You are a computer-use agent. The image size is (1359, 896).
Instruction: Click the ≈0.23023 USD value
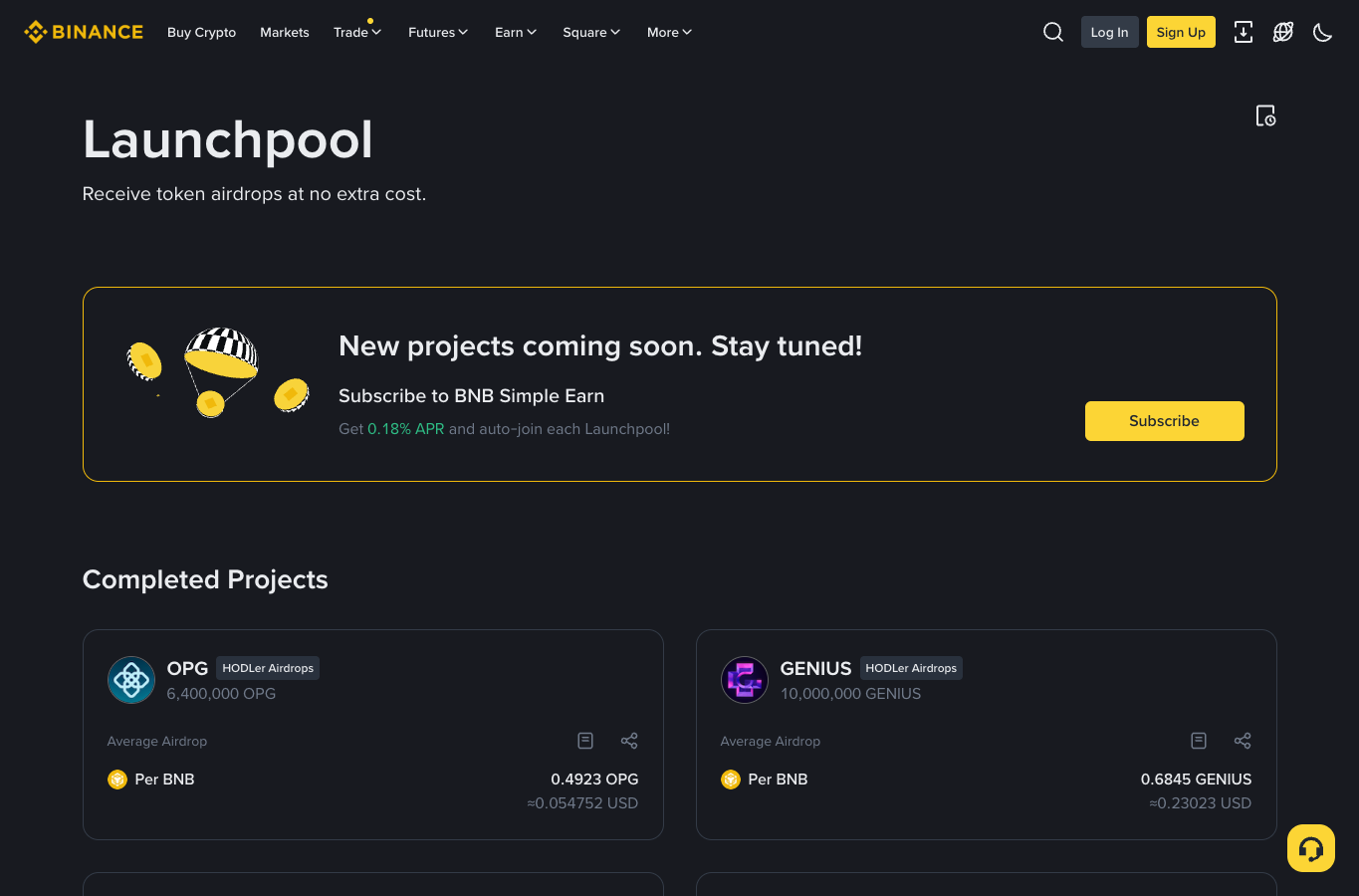pyautogui.click(x=1200, y=803)
